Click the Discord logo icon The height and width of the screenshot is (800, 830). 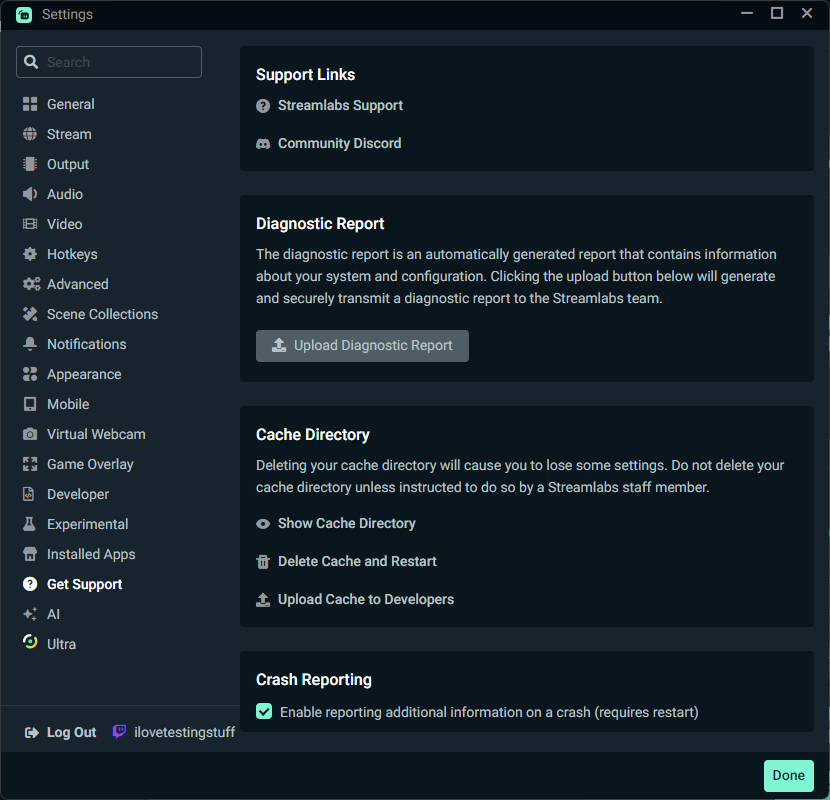click(263, 143)
